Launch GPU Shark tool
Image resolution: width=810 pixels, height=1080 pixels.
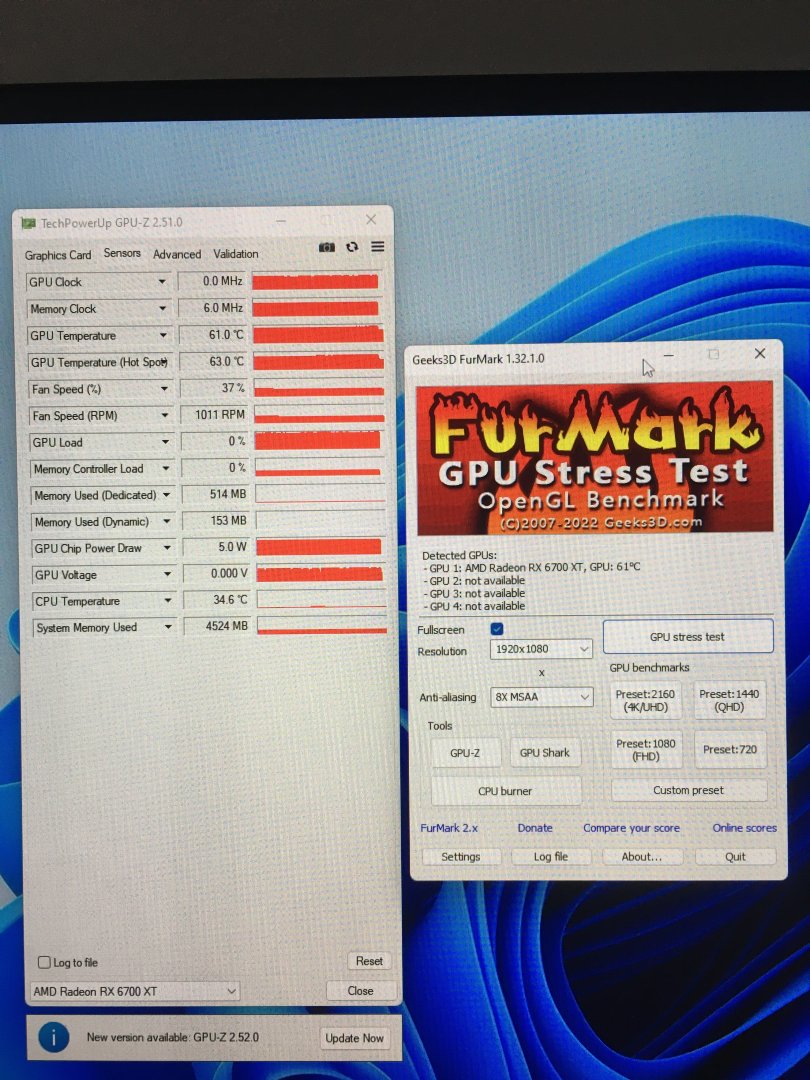click(544, 753)
